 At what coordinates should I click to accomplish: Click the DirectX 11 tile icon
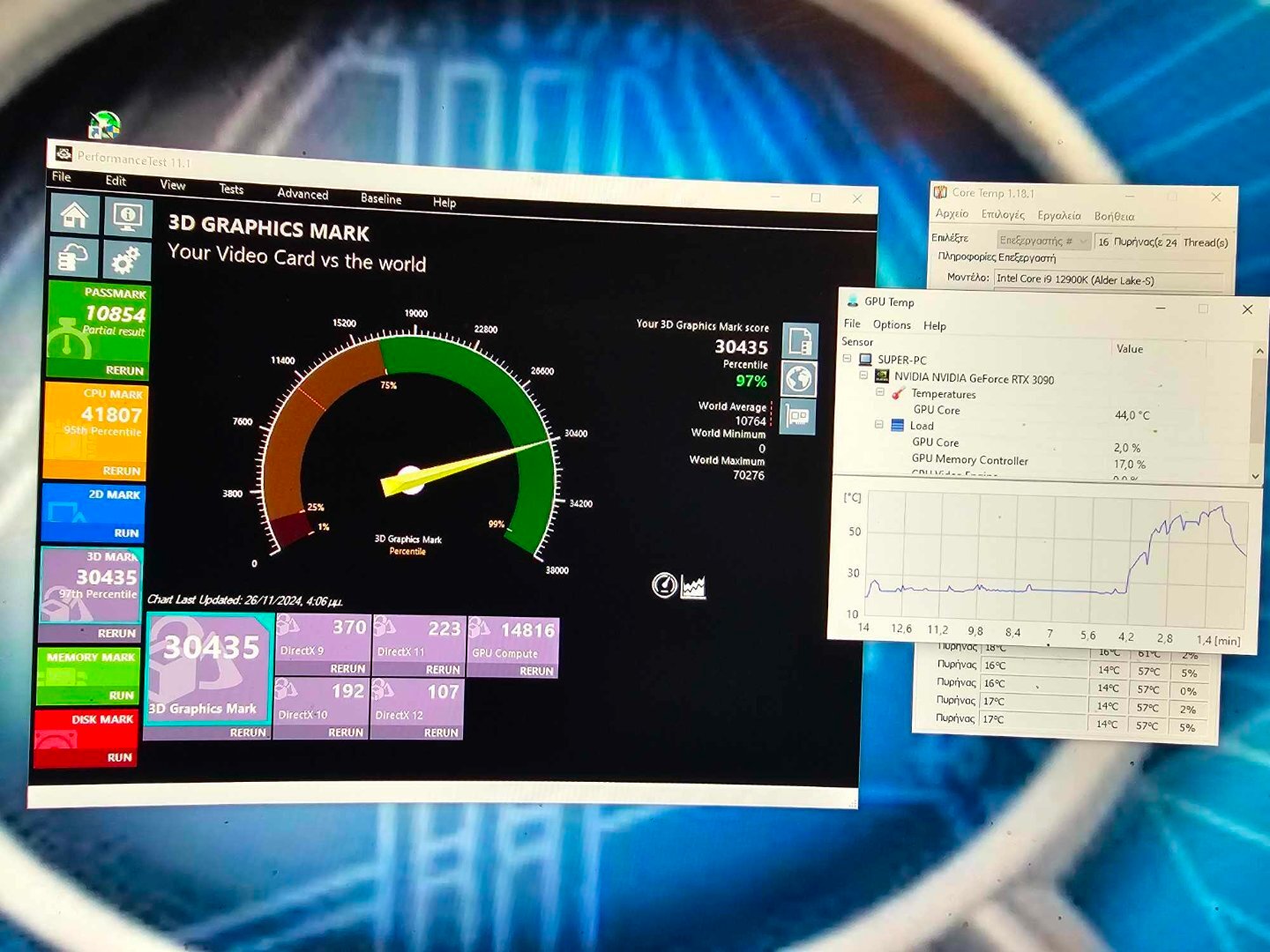click(385, 626)
